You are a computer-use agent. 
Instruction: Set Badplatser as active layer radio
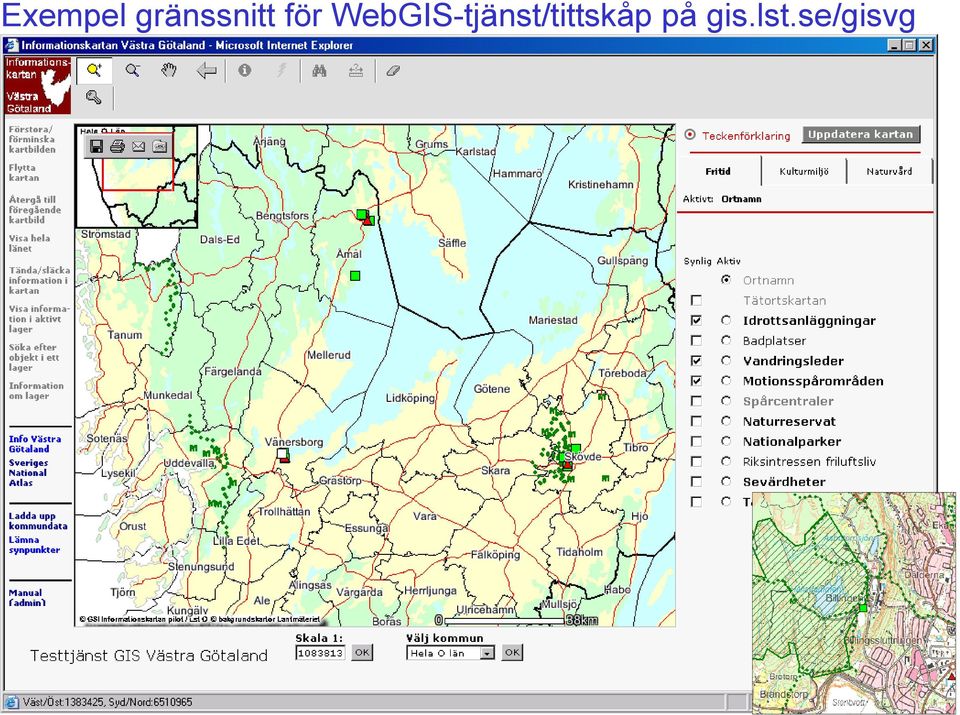tap(726, 340)
